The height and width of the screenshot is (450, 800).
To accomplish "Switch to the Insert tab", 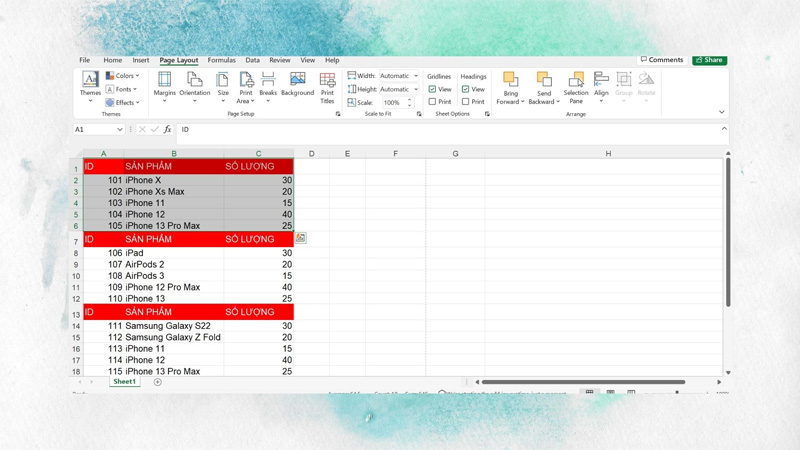I will click(141, 60).
